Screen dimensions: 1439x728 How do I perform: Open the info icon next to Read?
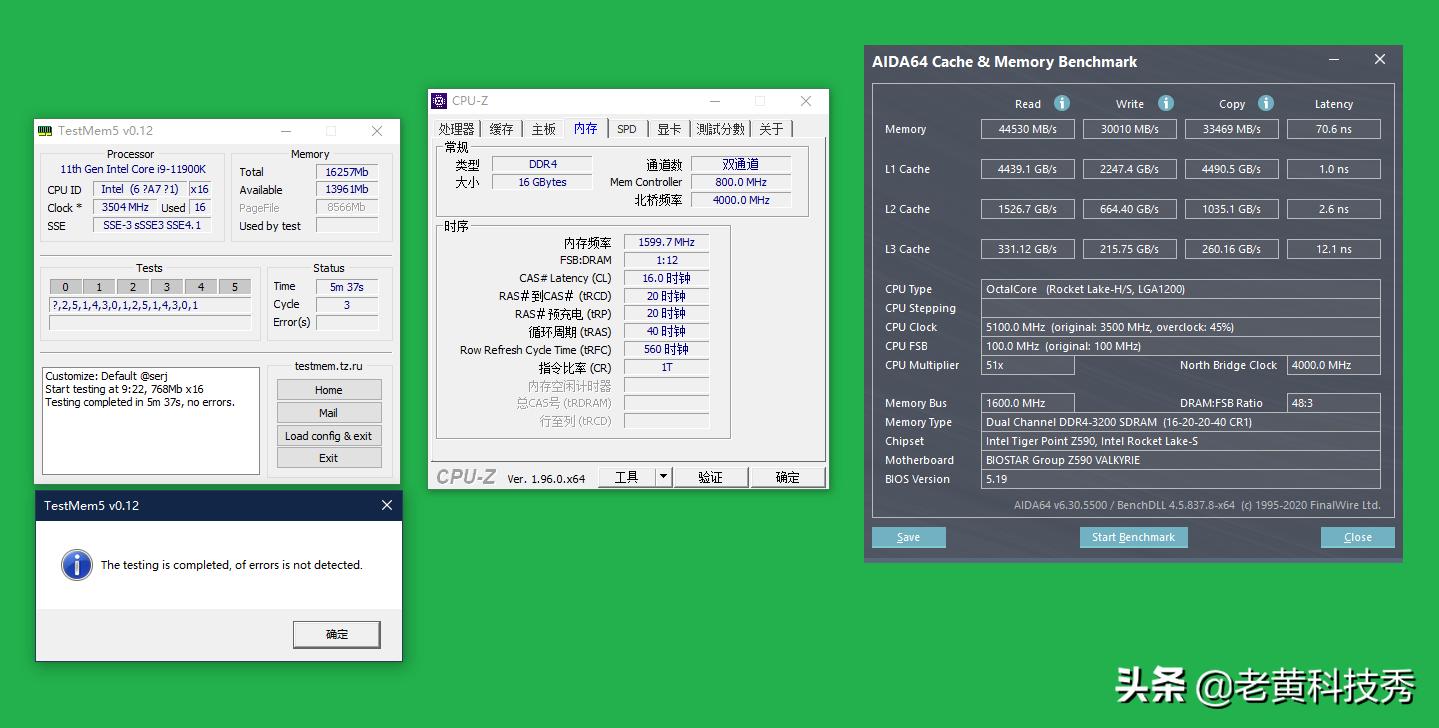[x=1062, y=103]
